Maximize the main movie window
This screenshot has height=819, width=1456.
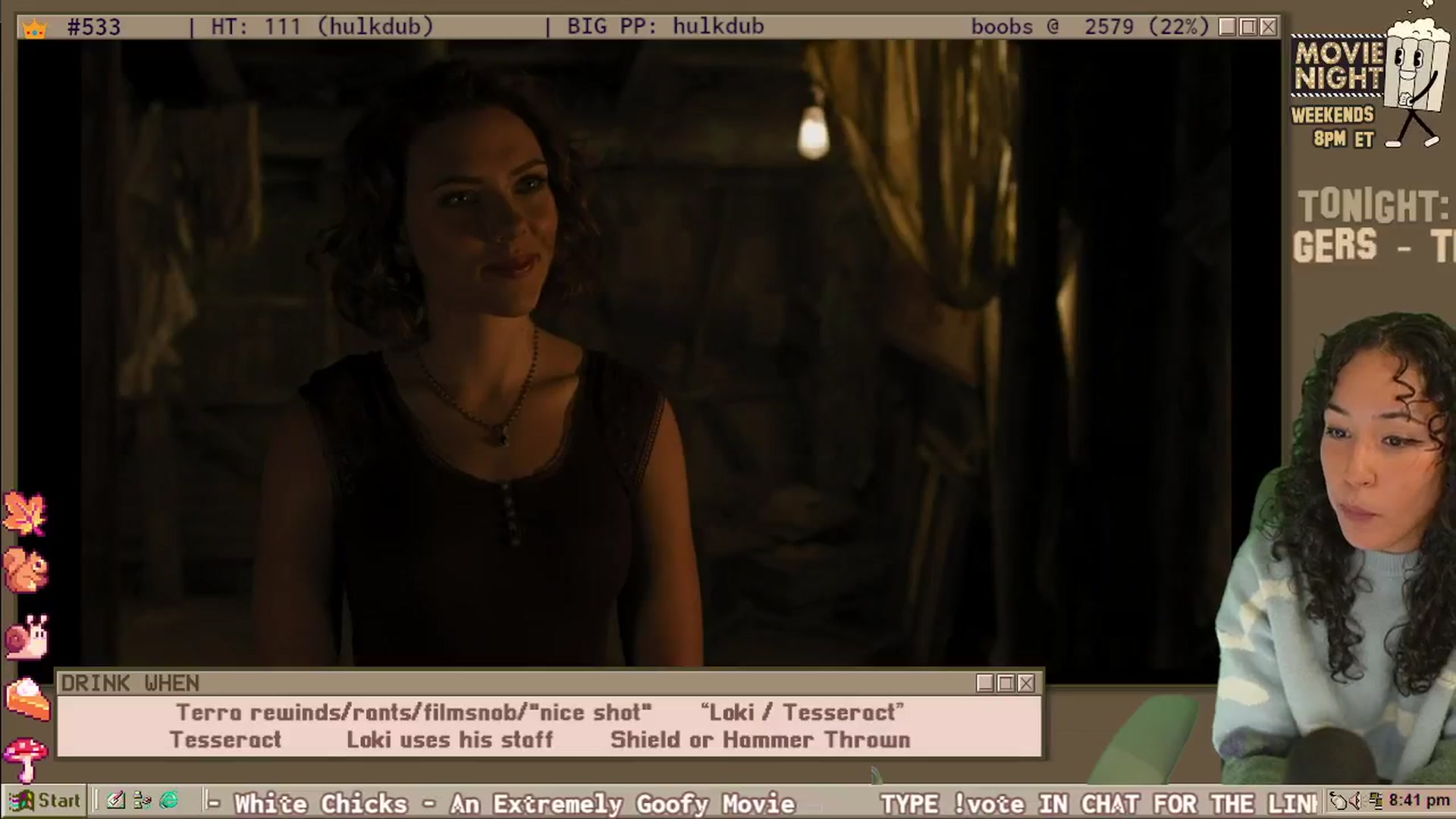1248,27
